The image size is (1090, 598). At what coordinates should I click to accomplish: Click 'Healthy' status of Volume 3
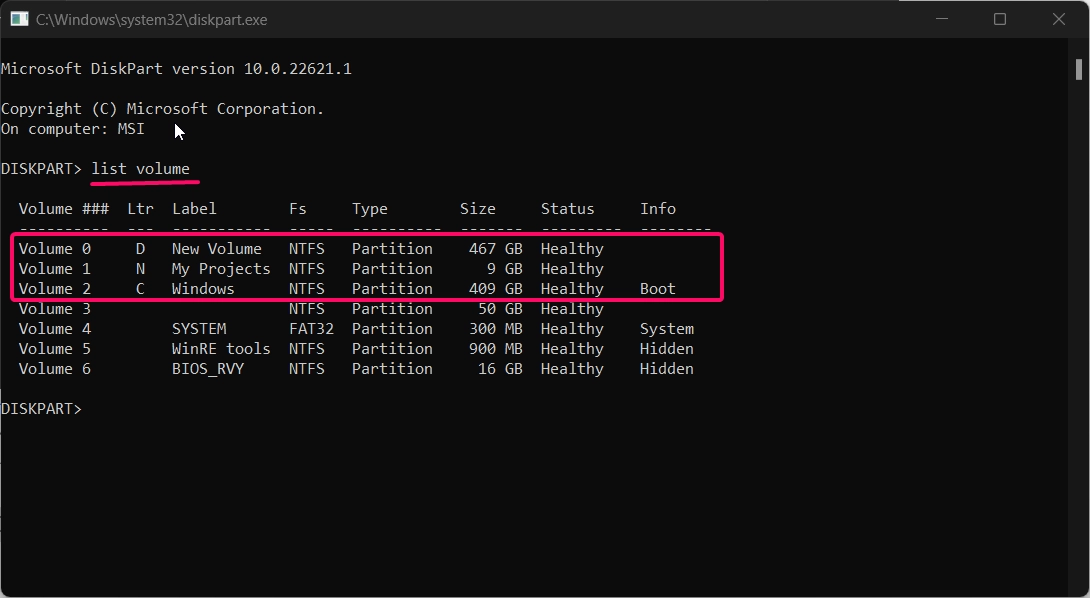tap(572, 309)
